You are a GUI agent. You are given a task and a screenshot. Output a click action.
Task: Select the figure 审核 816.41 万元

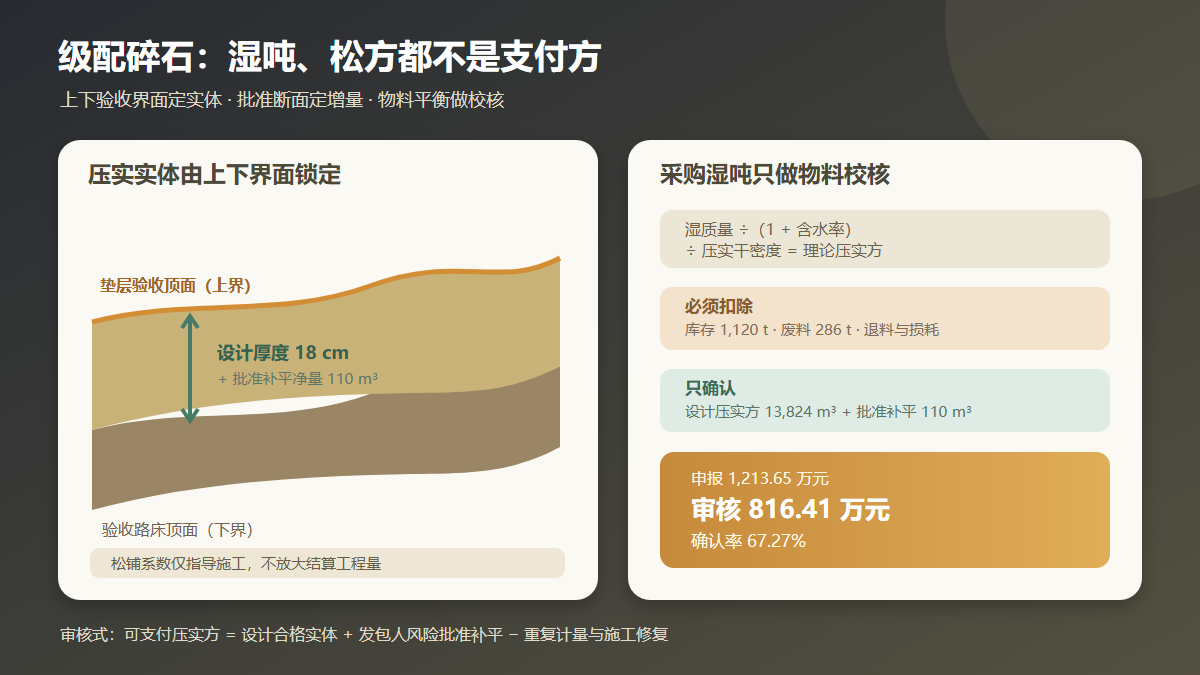pos(790,510)
